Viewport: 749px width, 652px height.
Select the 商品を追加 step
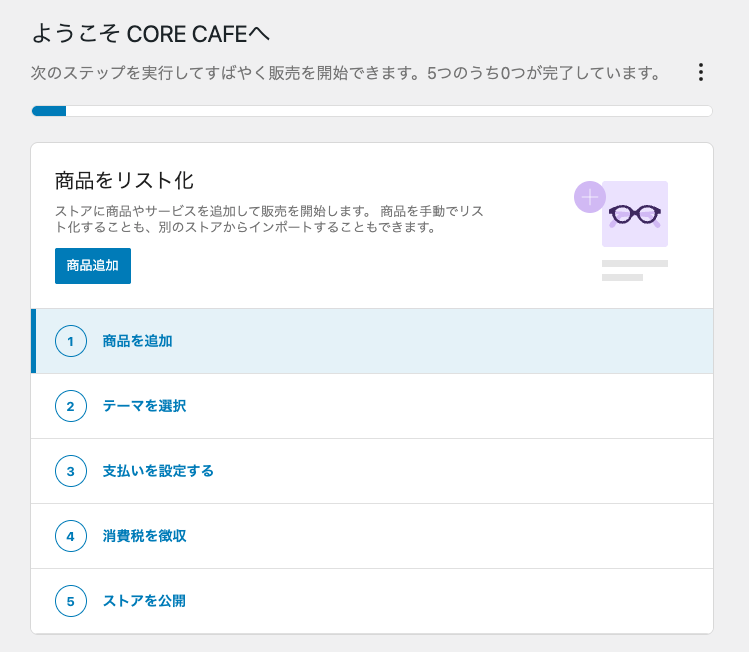[x=137, y=341]
